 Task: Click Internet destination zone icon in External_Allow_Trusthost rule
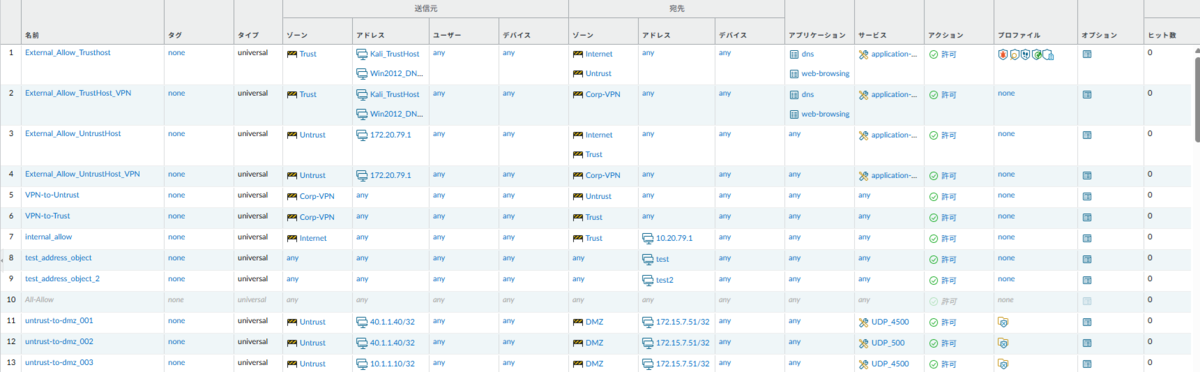577,54
